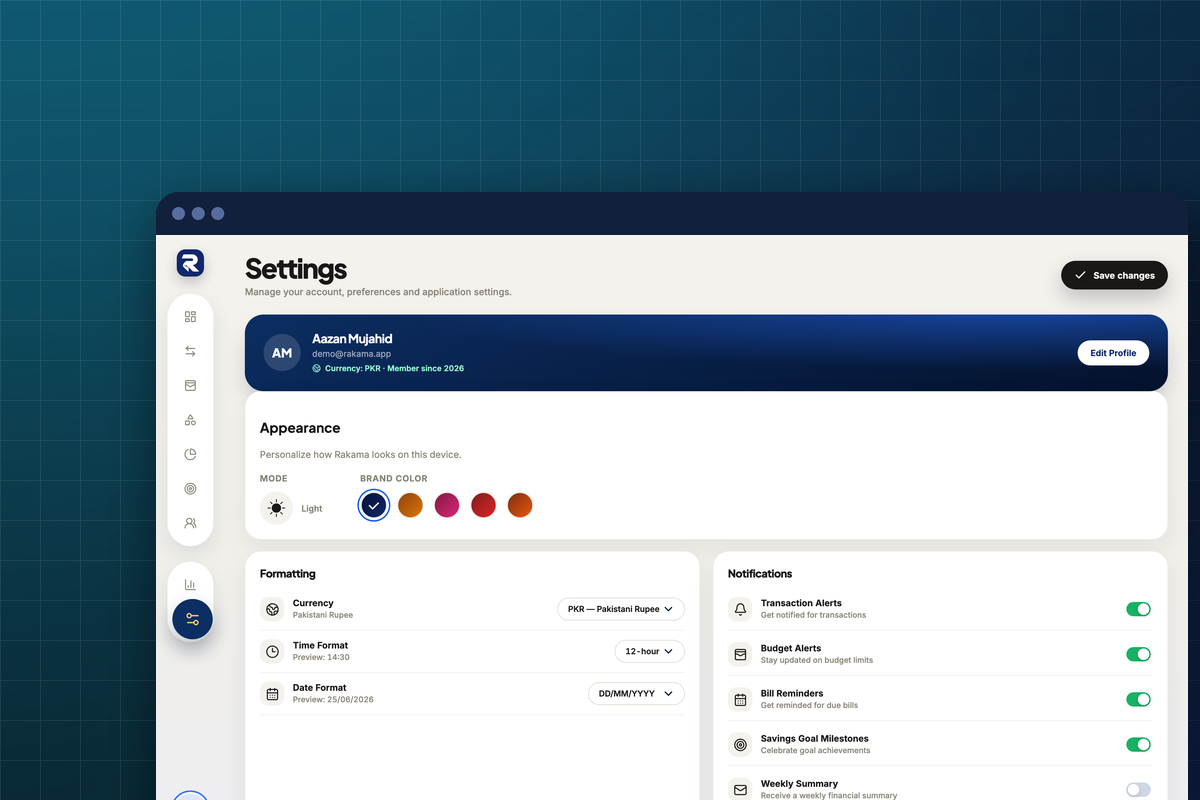Open the PKR — Pakistani Rupee dropdown
1200x800 pixels.
(x=620, y=609)
